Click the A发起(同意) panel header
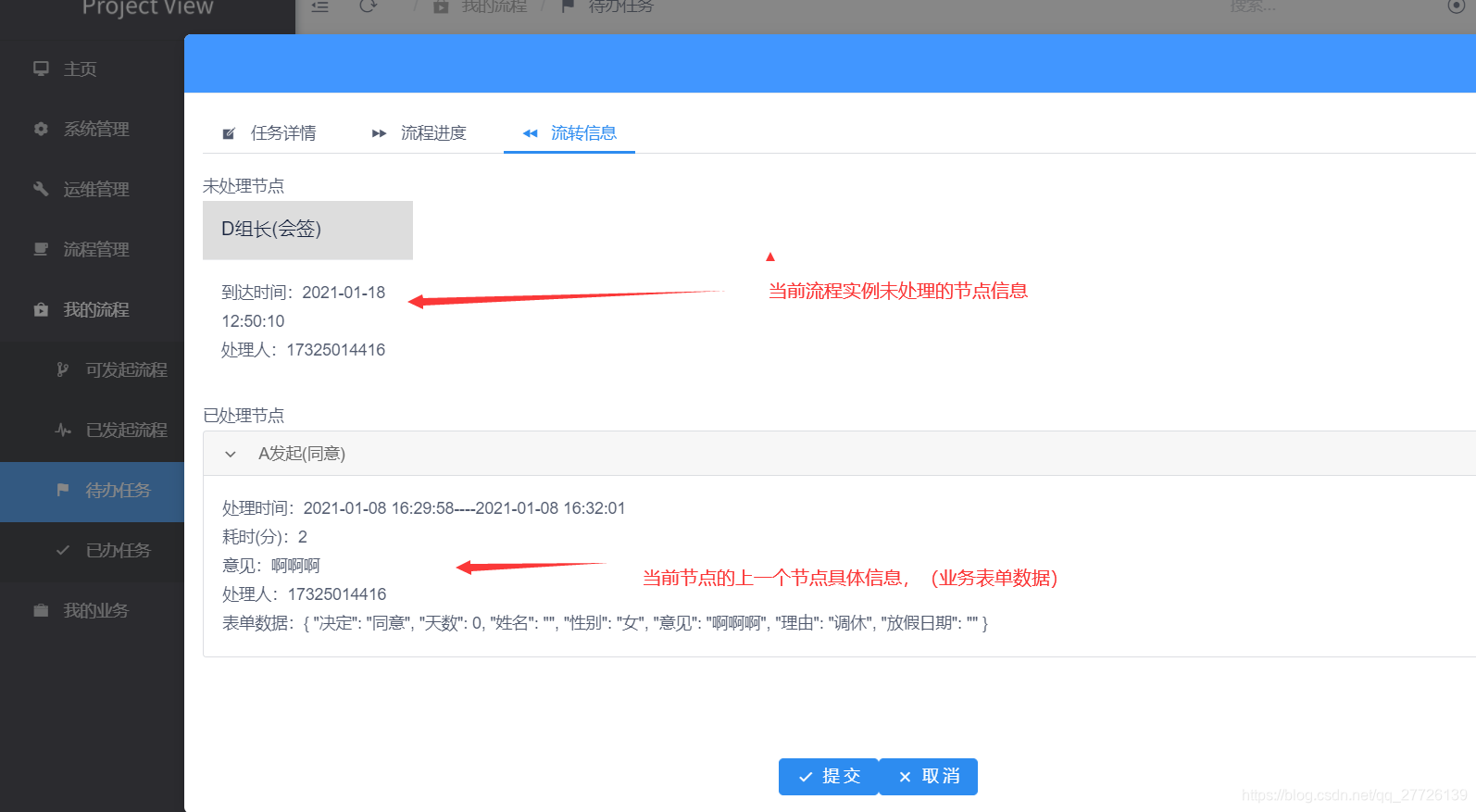The image size is (1476, 812). (x=839, y=454)
